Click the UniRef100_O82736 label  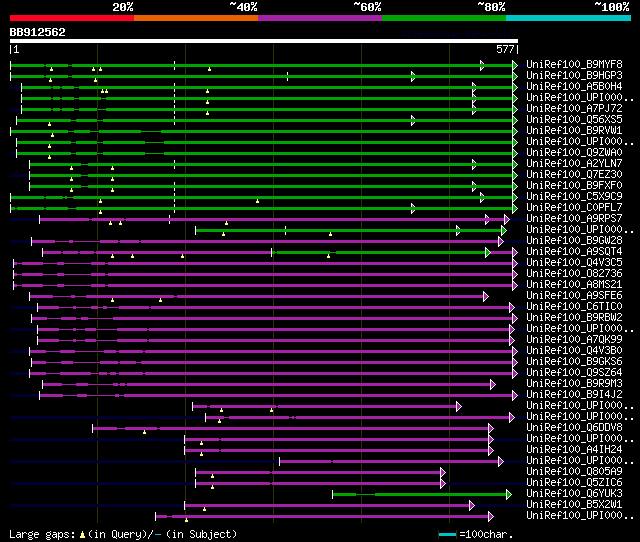coord(574,274)
